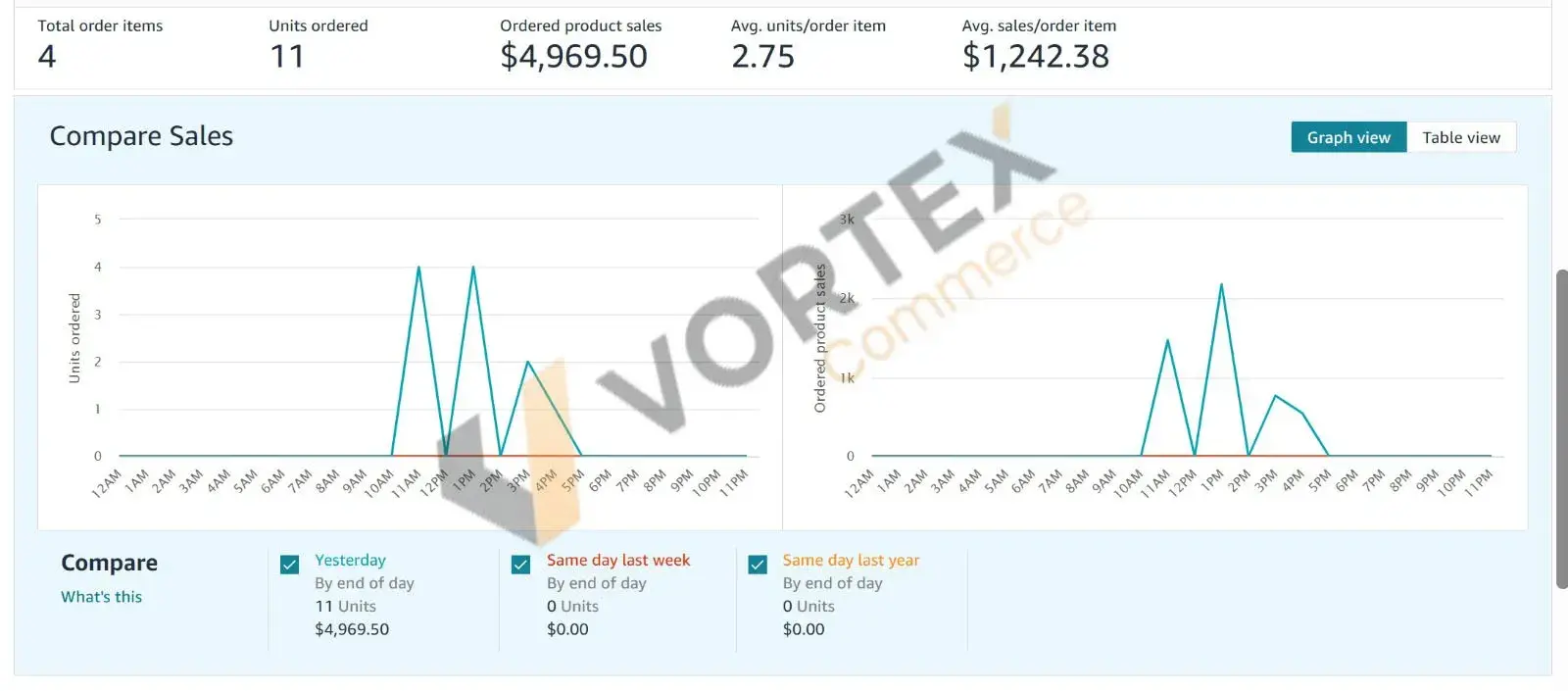
Task: Select the $4,969.50 Ordered product sales figure
Action: (x=573, y=57)
